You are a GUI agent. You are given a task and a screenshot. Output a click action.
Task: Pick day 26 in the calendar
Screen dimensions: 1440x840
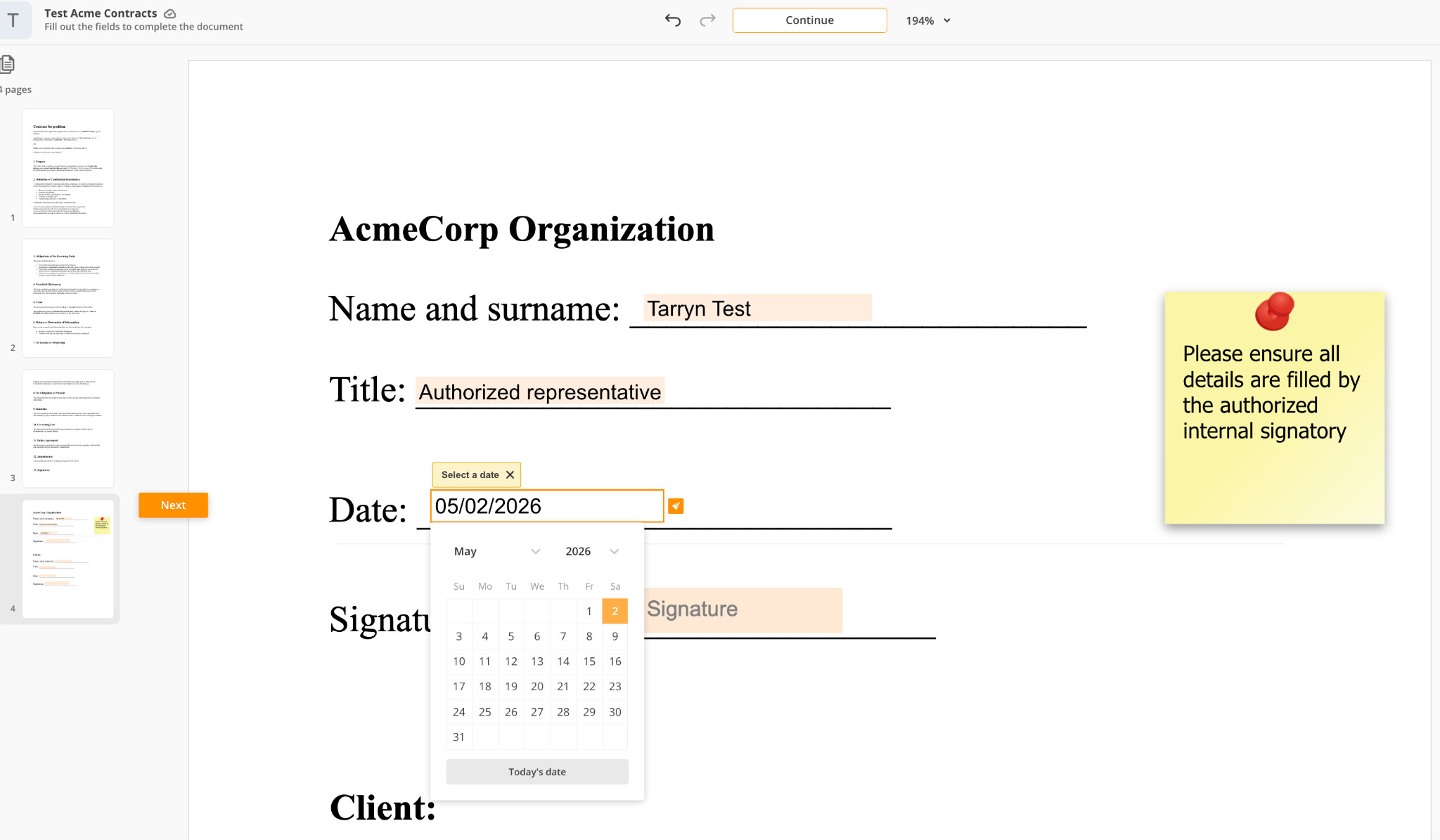(511, 712)
